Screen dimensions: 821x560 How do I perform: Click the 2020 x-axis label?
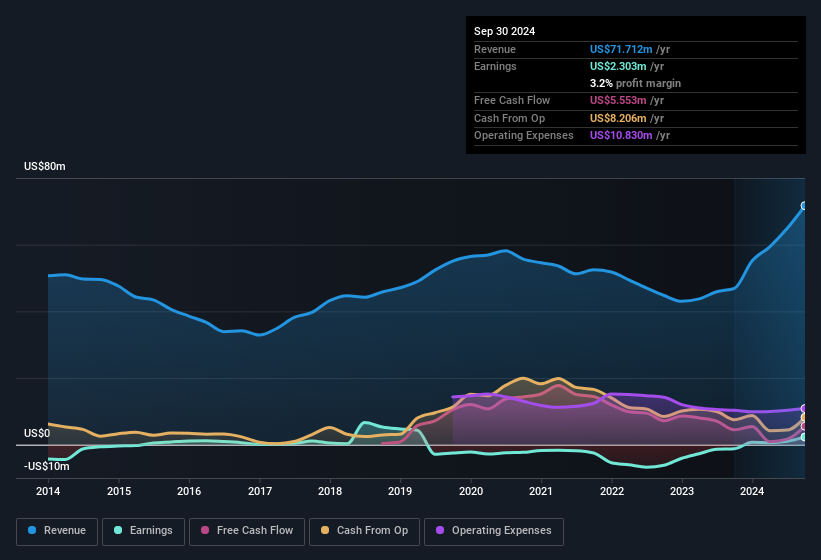pyautogui.click(x=471, y=491)
